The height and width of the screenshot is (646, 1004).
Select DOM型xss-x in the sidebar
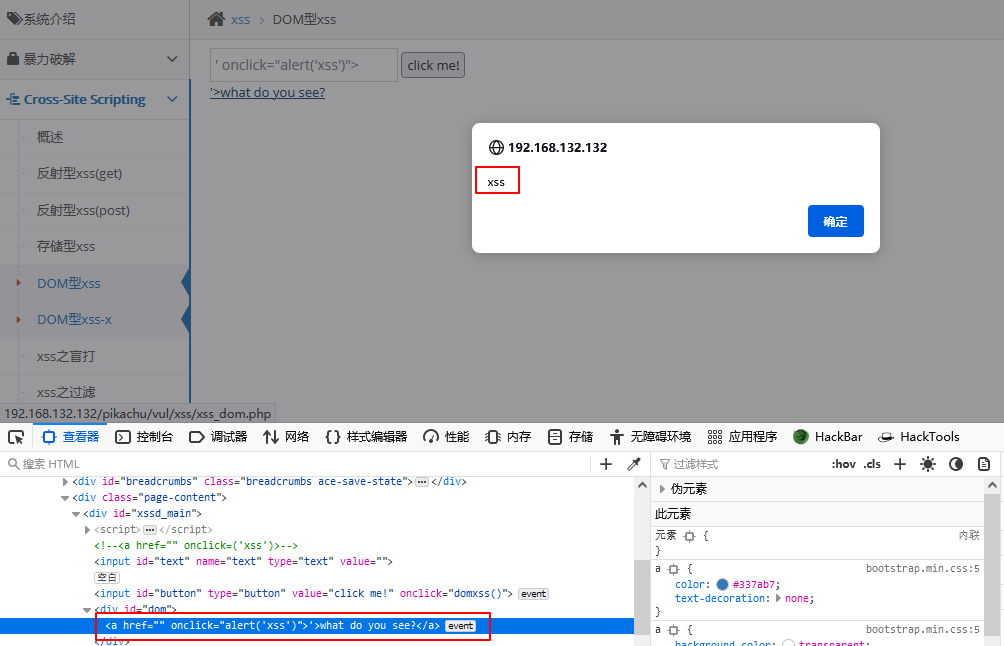tap(74, 319)
